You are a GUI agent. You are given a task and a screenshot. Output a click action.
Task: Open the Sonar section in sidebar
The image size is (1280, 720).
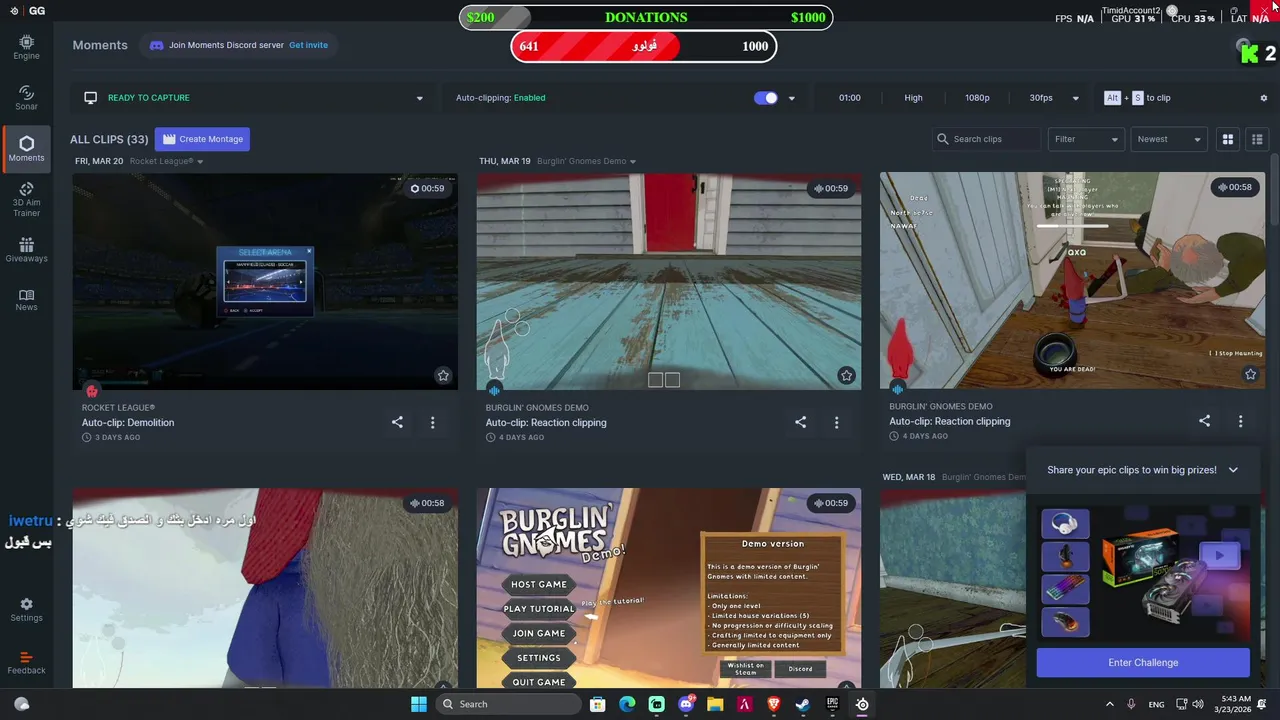point(26,98)
